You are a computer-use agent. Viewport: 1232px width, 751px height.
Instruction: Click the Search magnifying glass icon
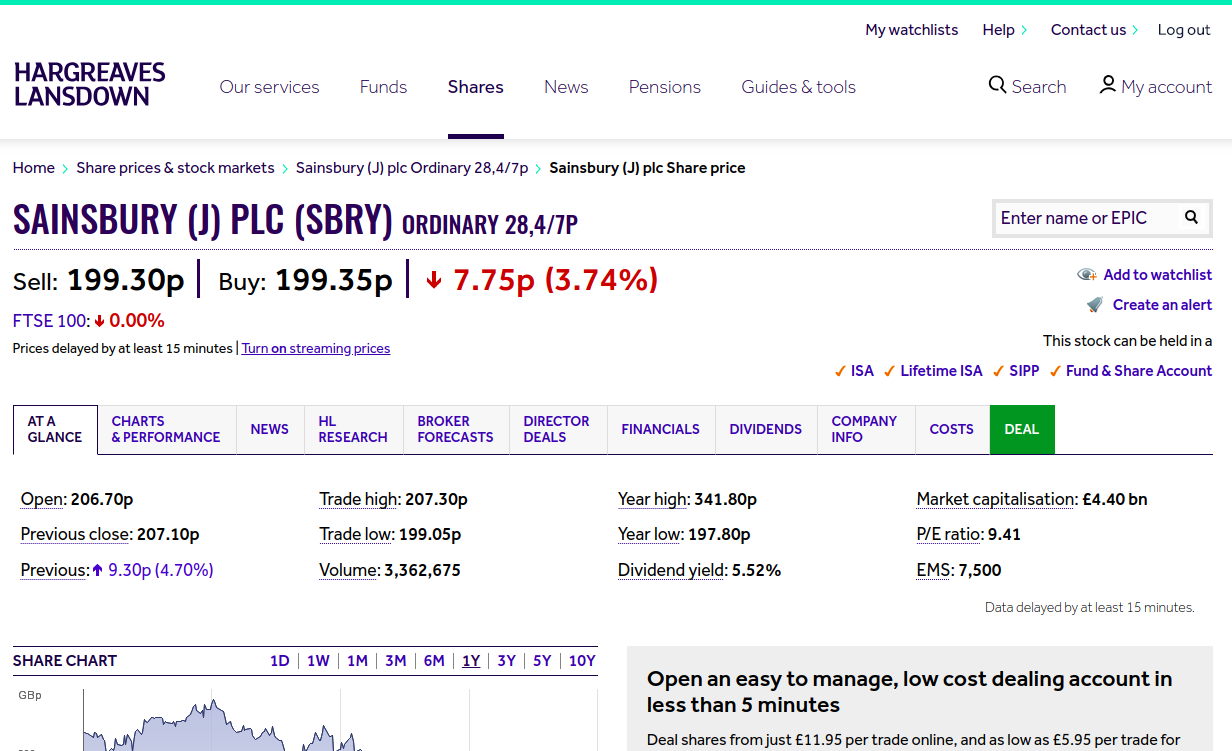pyautogui.click(x=997, y=85)
